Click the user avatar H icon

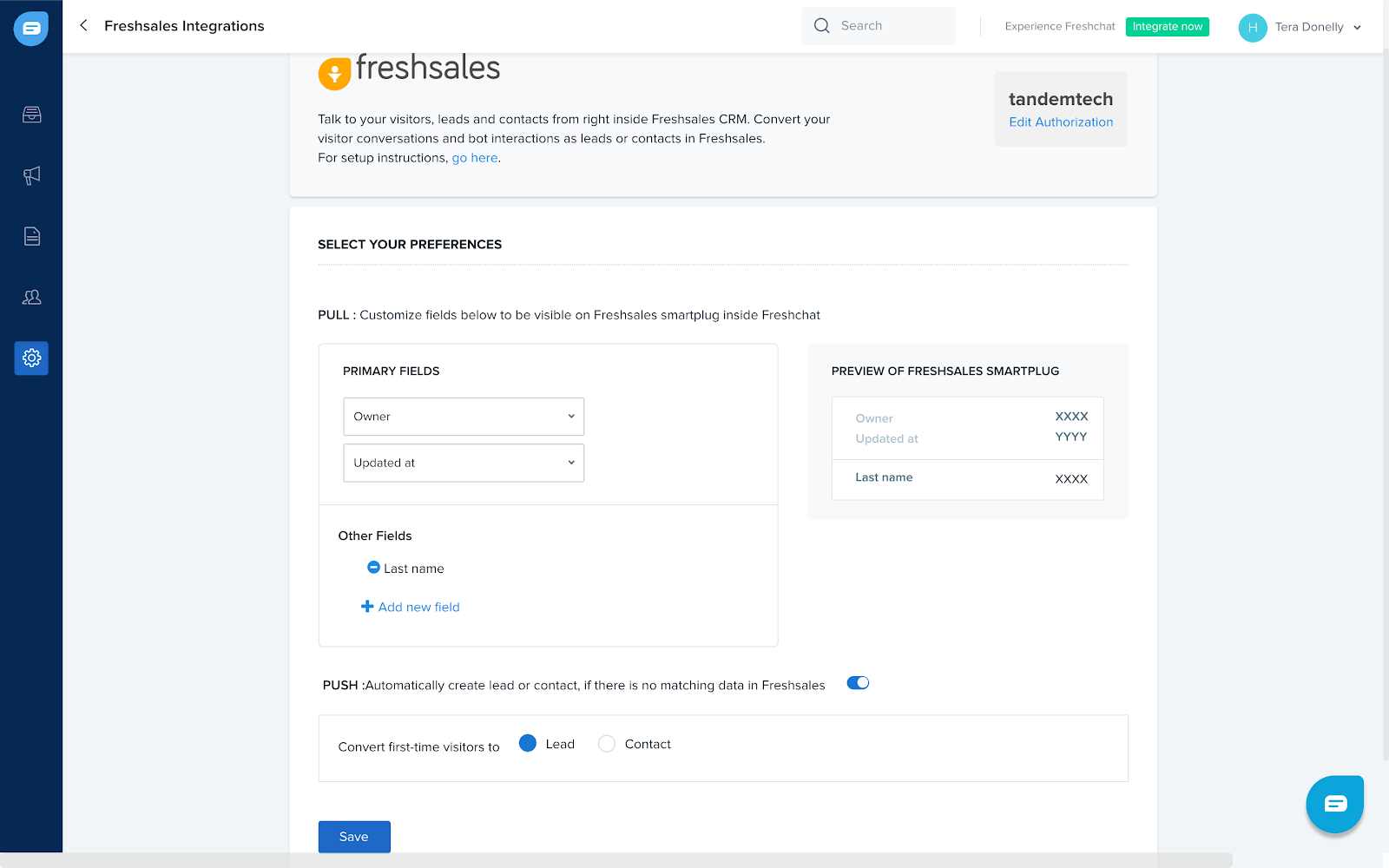pos(1253,27)
